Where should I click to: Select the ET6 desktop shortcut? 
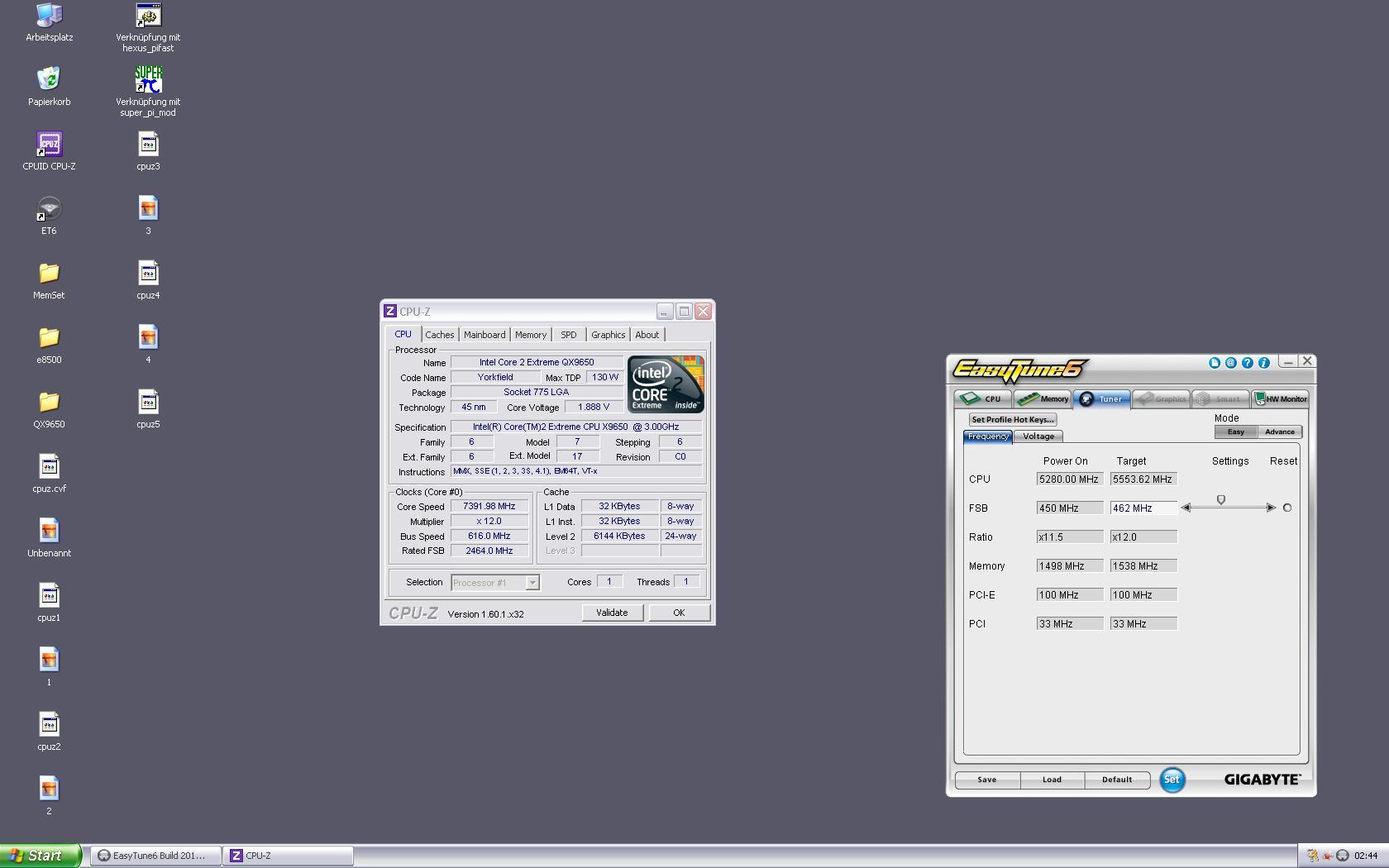point(49,216)
